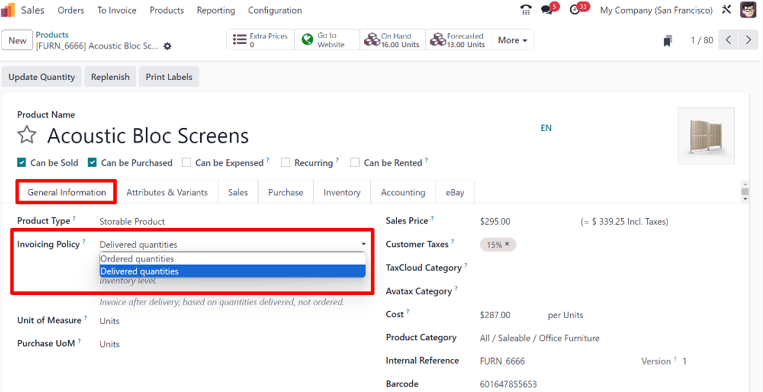The width and height of the screenshot is (763, 392).
Task: Edit the Acoustic Bloc Screens product name
Action: coord(148,136)
